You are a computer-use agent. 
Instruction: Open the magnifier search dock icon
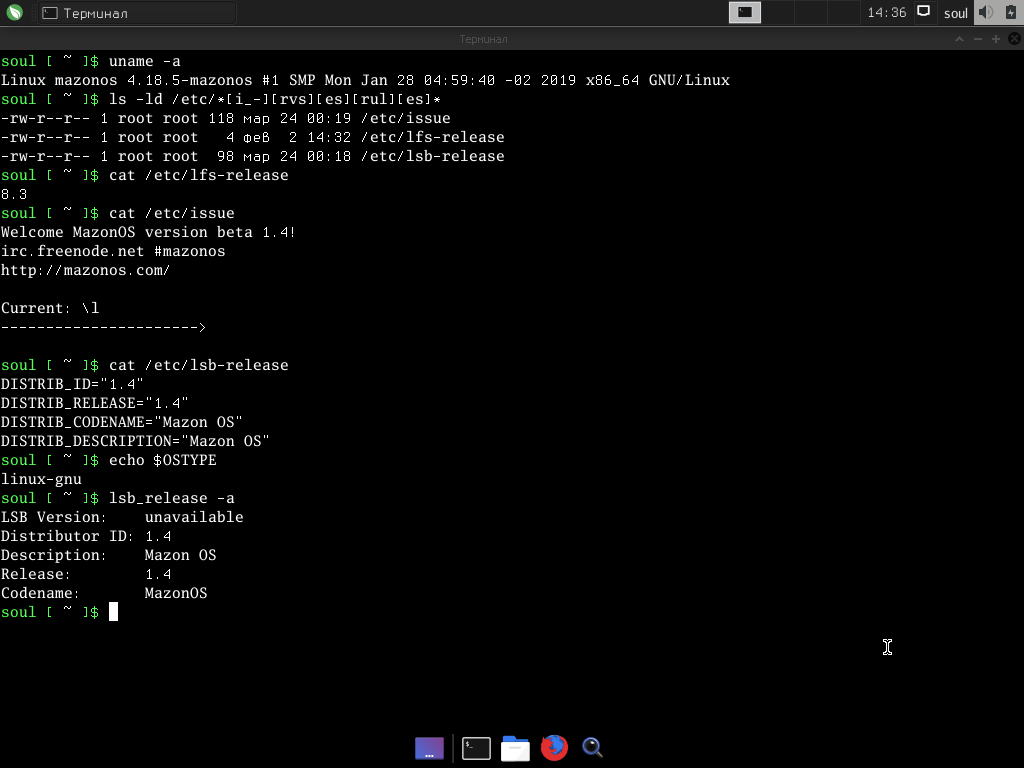592,748
